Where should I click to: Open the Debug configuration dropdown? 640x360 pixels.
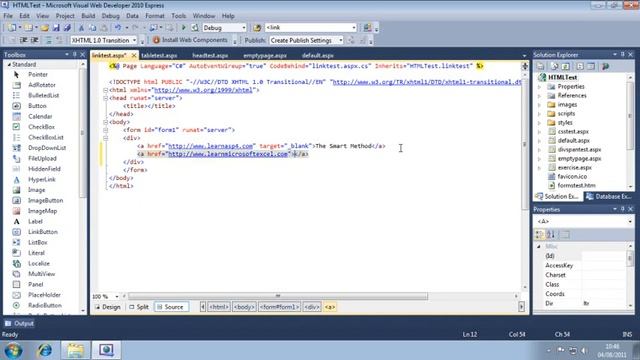(244, 28)
